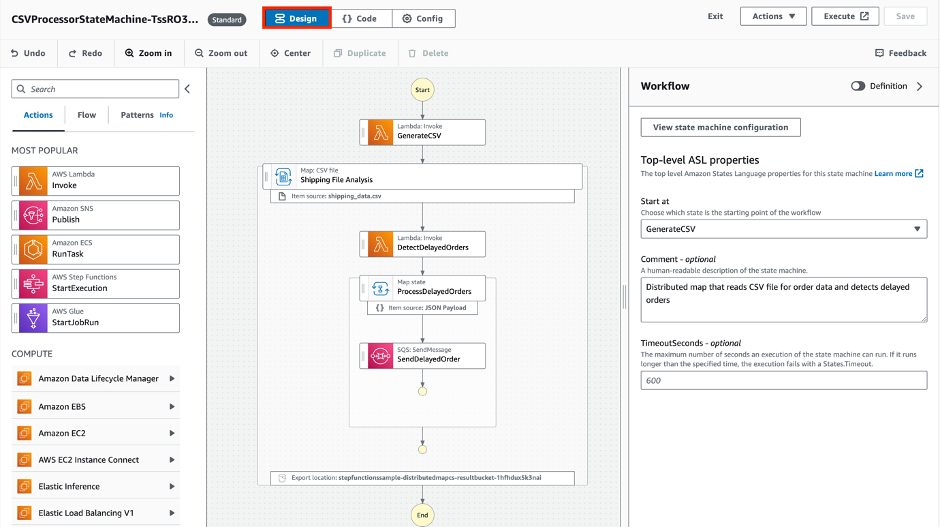Image resolution: width=941 pixels, height=527 pixels.
Task: Click the shipping_data.csv item source row
Action: tap(422, 196)
